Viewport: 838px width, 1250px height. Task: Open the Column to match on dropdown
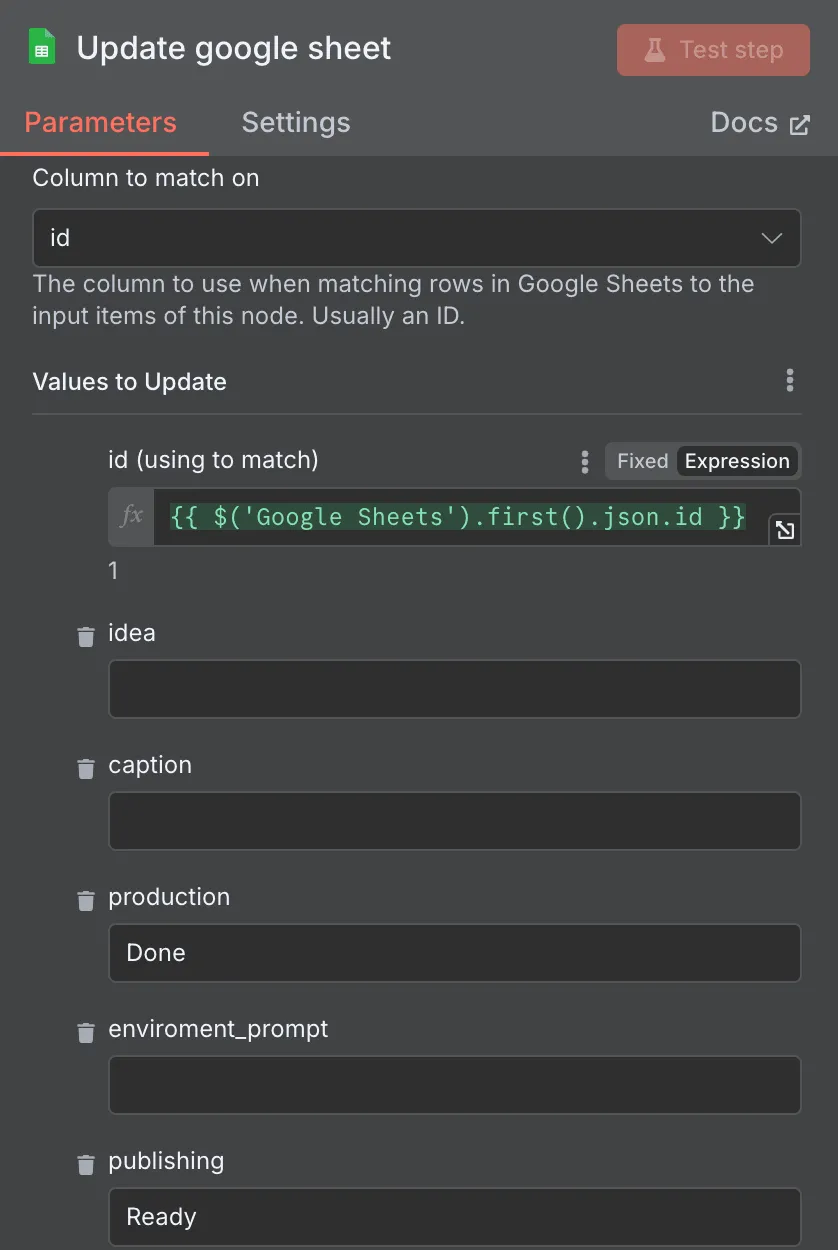416,238
